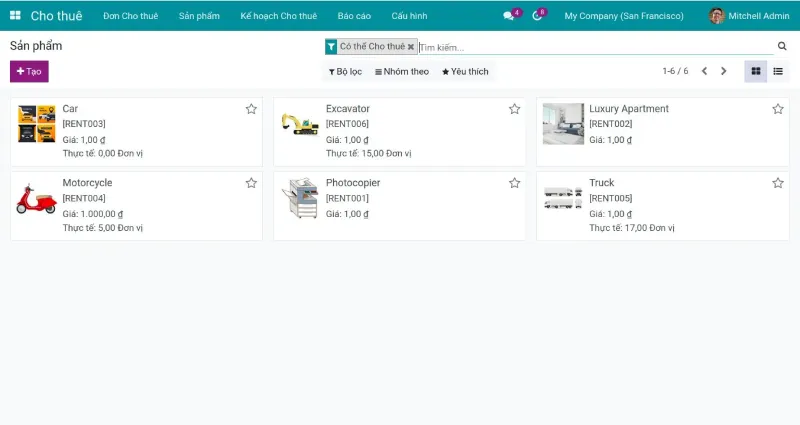Open the conversations chat icon
Viewport: 800px width, 425px height.
coord(509,16)
